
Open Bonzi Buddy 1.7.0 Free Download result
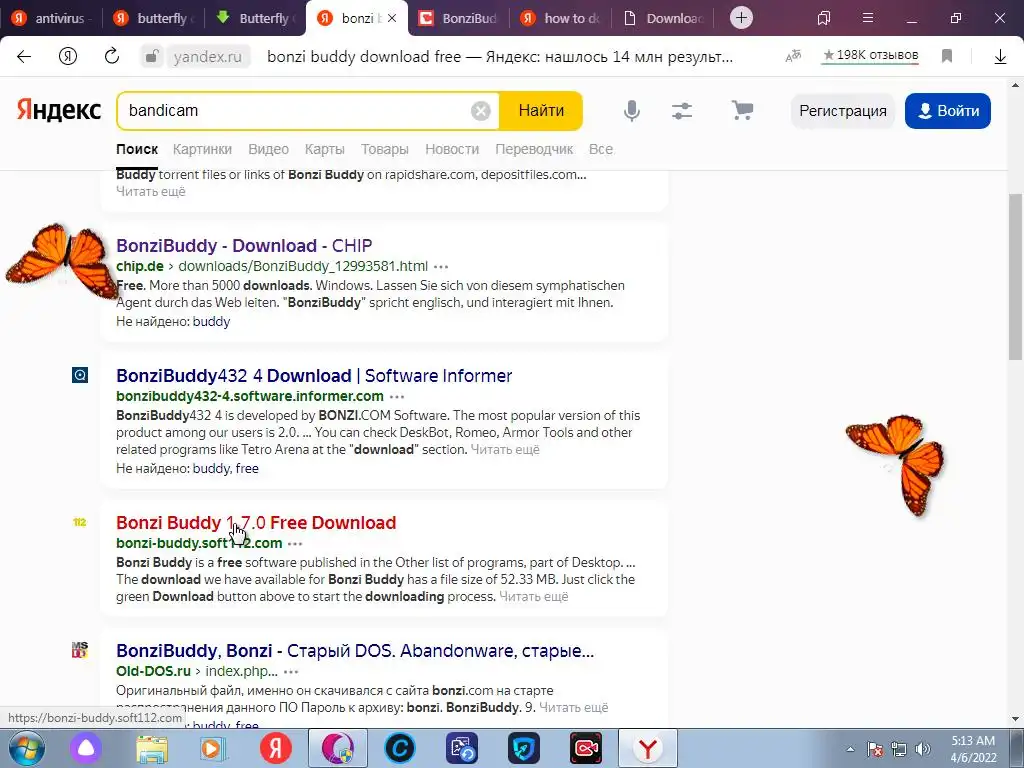(256, 522)
